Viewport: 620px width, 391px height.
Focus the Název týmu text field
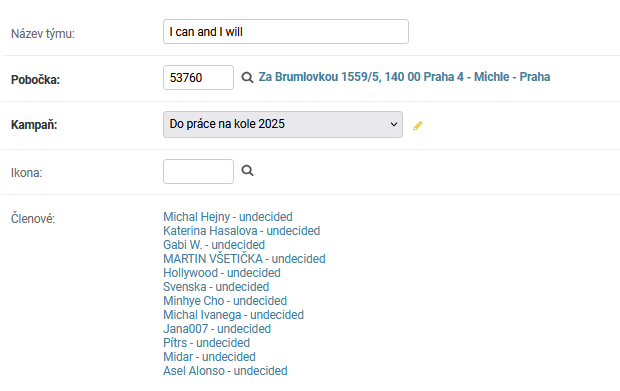[x=286, y=32]
